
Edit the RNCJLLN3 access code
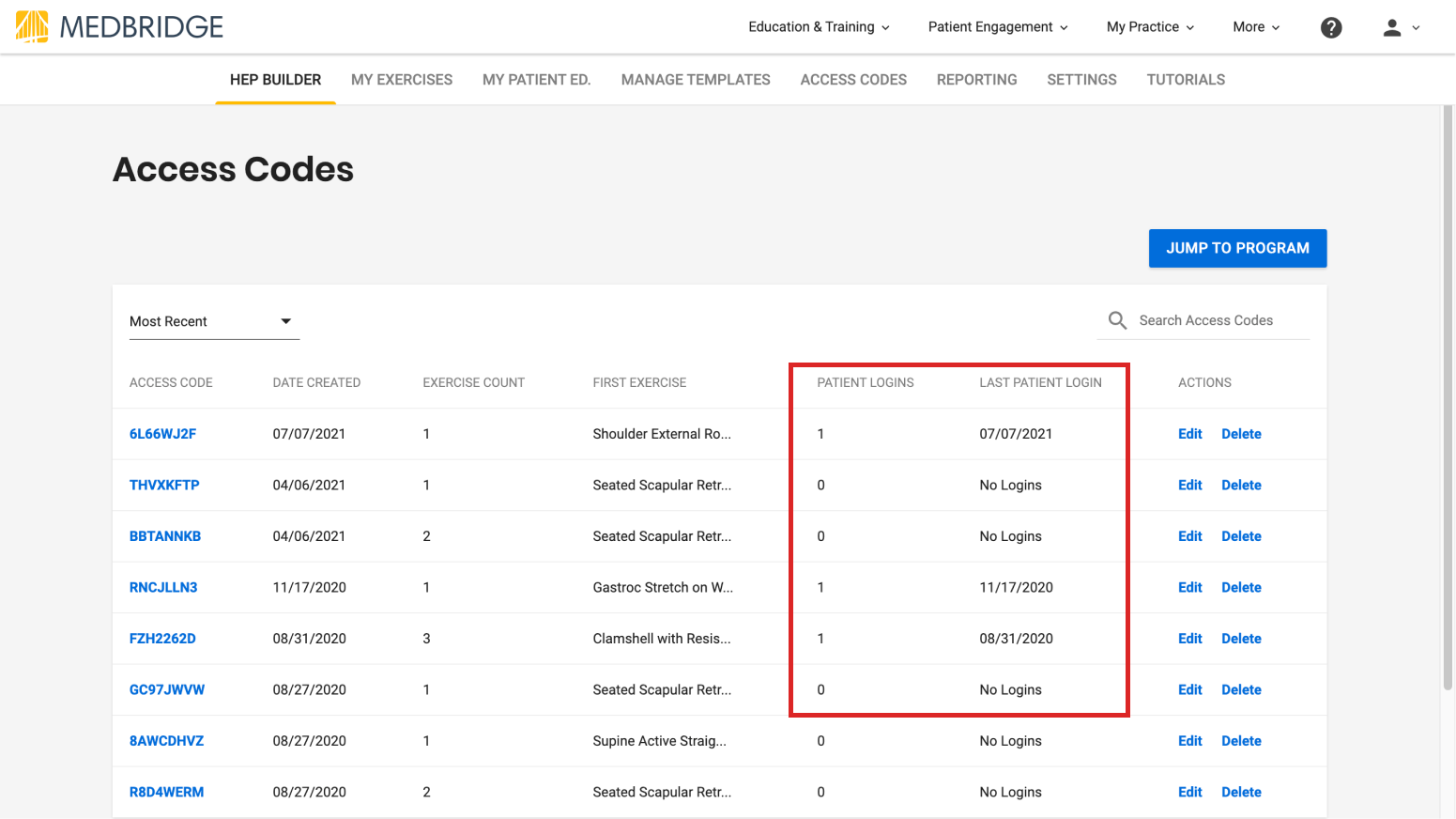click(1190, 588)
